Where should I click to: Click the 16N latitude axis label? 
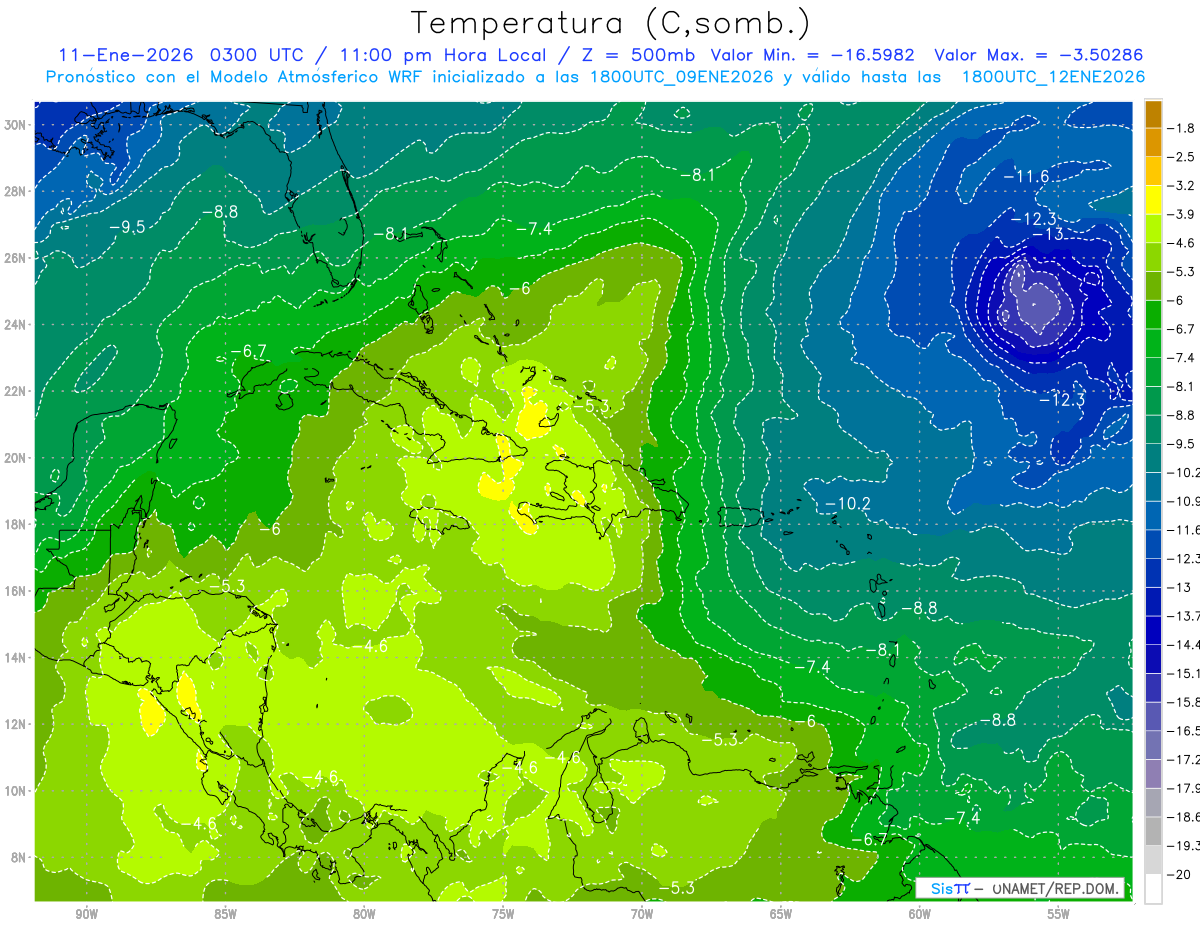[x=16, y=591]
